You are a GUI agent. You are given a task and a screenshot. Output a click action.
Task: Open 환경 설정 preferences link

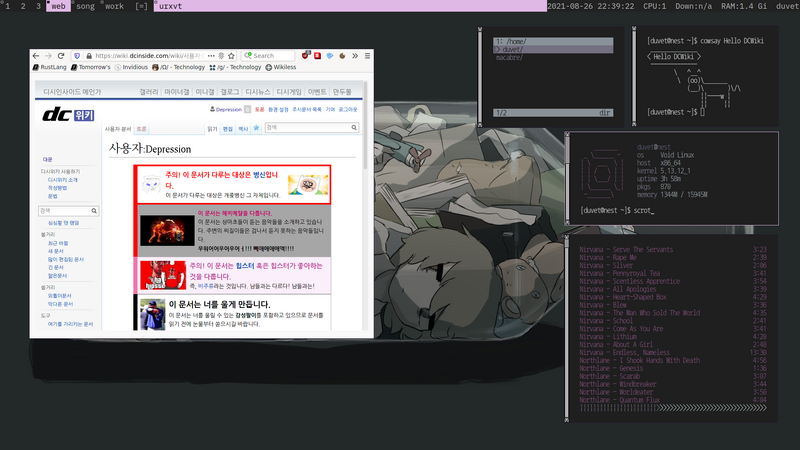coord(278,109)
